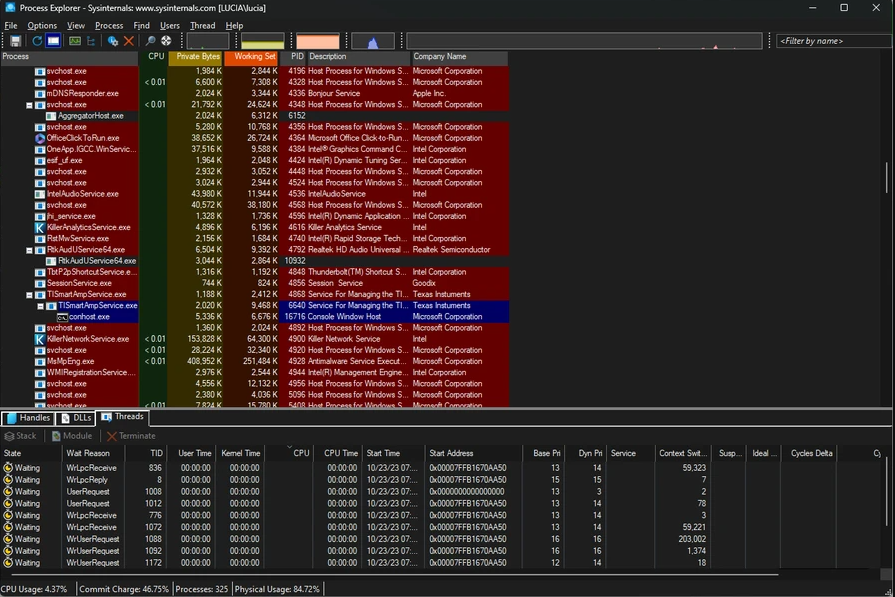Click the orange memory usage mini graph
This screenshot has width=895, height=597.
click(318, 42)
